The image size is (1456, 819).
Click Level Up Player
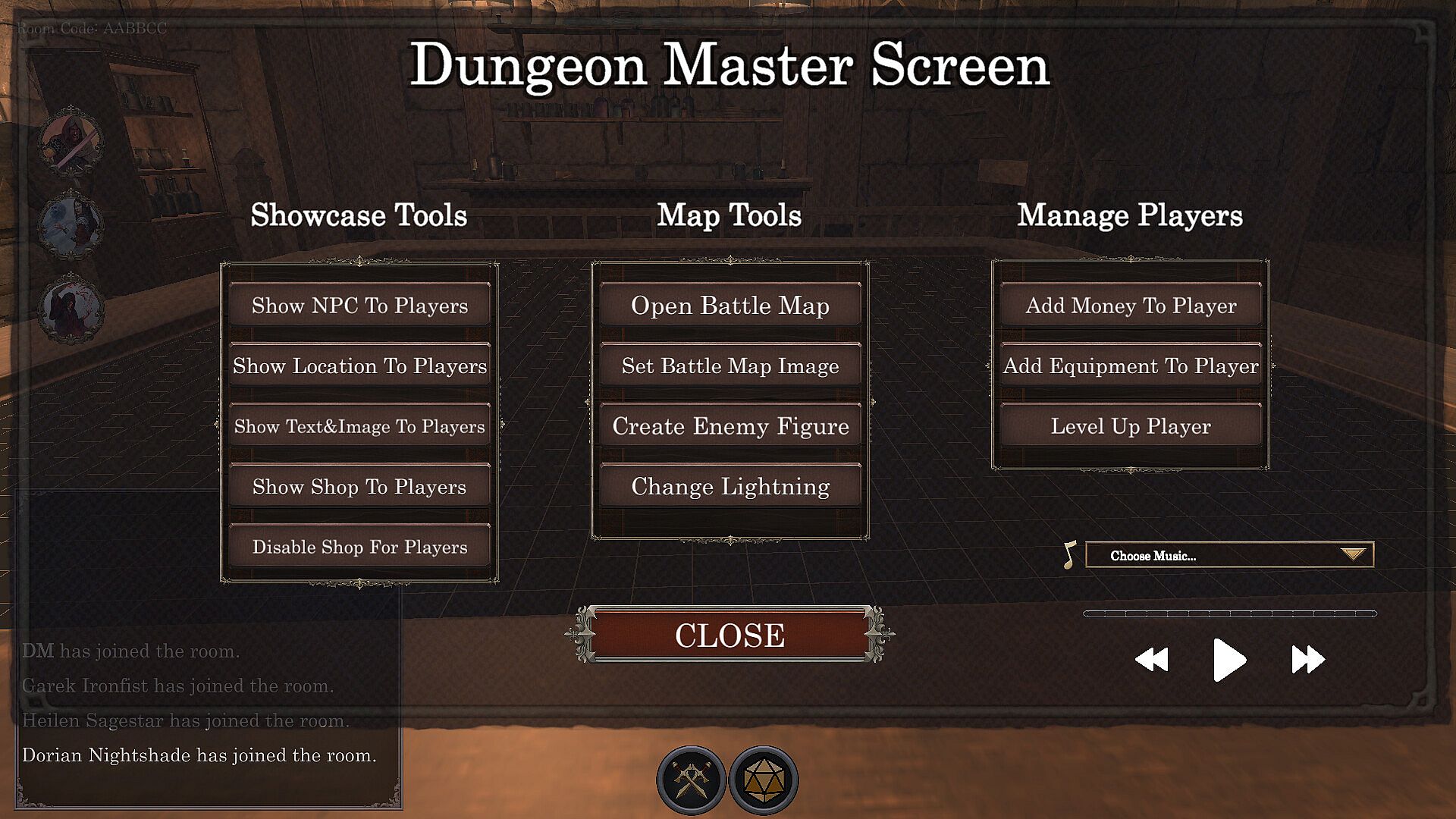pos(1130,426)
